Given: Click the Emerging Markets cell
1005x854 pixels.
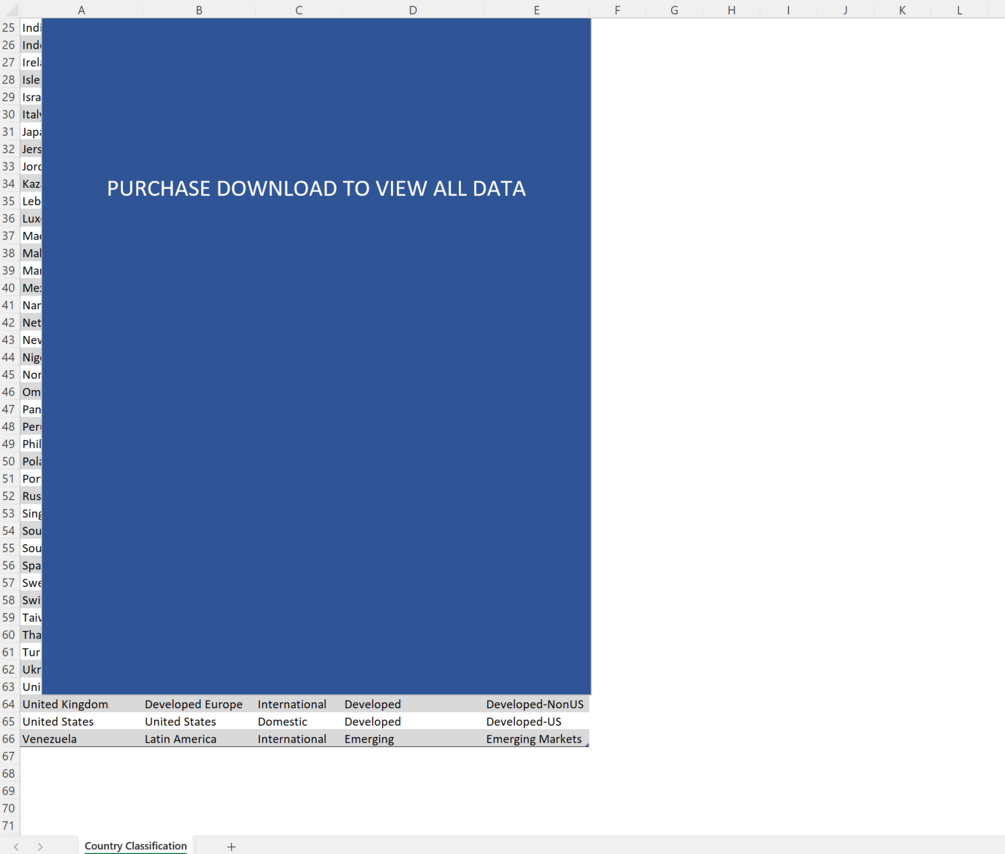Looking at the screenshot, I should tap(536, 739).
